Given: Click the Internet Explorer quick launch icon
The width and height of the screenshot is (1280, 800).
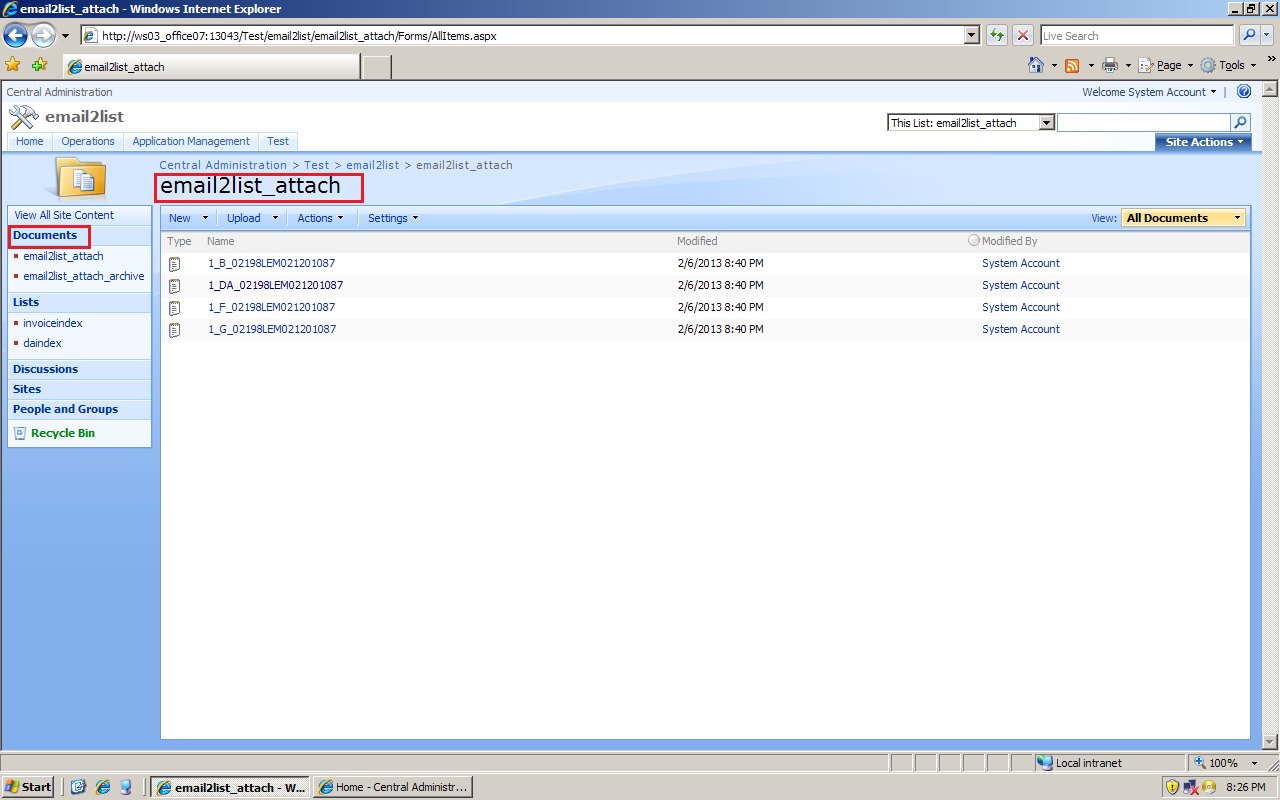Looking at the screenshot, I should coord(102,787).
